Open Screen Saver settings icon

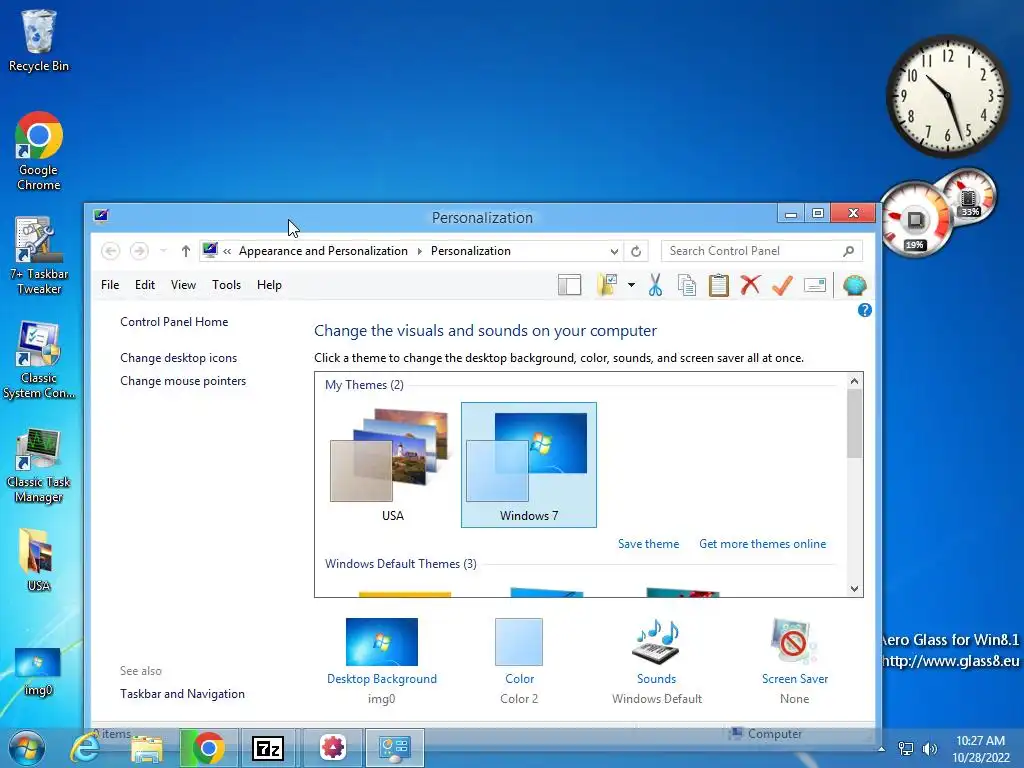pyautogui.click(x=794, y=643)
